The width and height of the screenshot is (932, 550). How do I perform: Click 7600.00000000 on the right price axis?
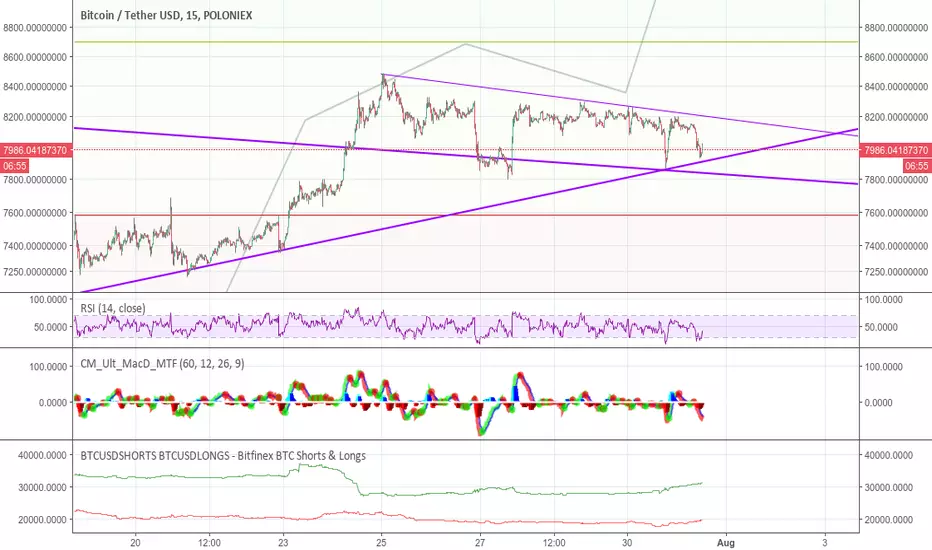coord(896,213)
